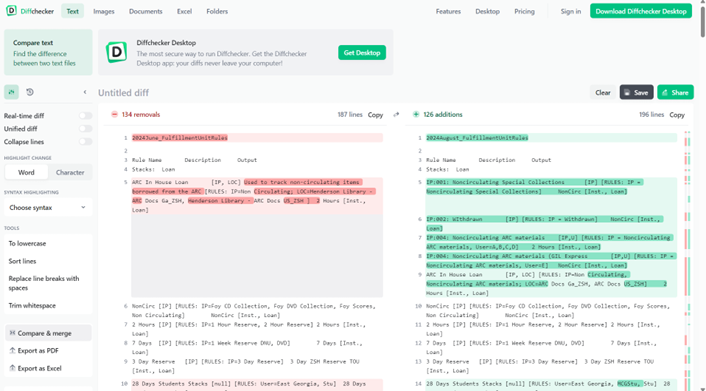Click the Export as Excel icon
Viewport: 706px width, 391px height.
[12, 368]
